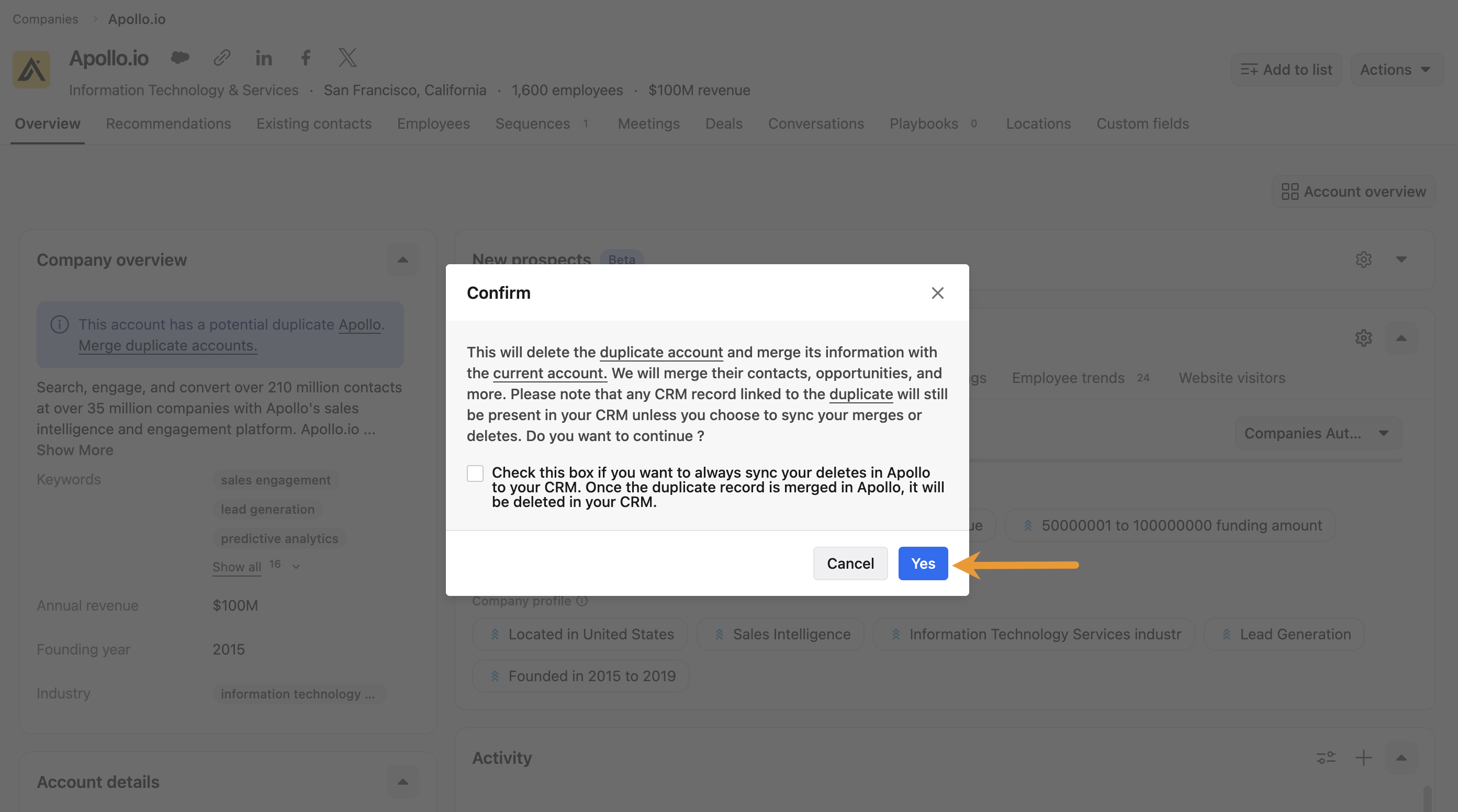Open the Actions dropdown menu
This screenshot has height=812, width=1458.
click(x=1396, y=70)
